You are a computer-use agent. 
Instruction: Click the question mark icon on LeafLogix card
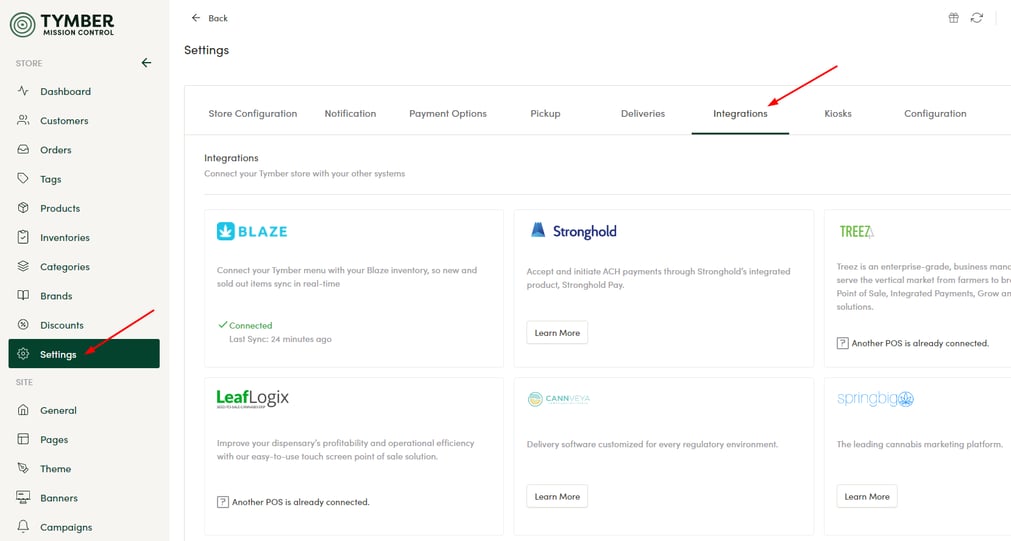coord(223,502)
